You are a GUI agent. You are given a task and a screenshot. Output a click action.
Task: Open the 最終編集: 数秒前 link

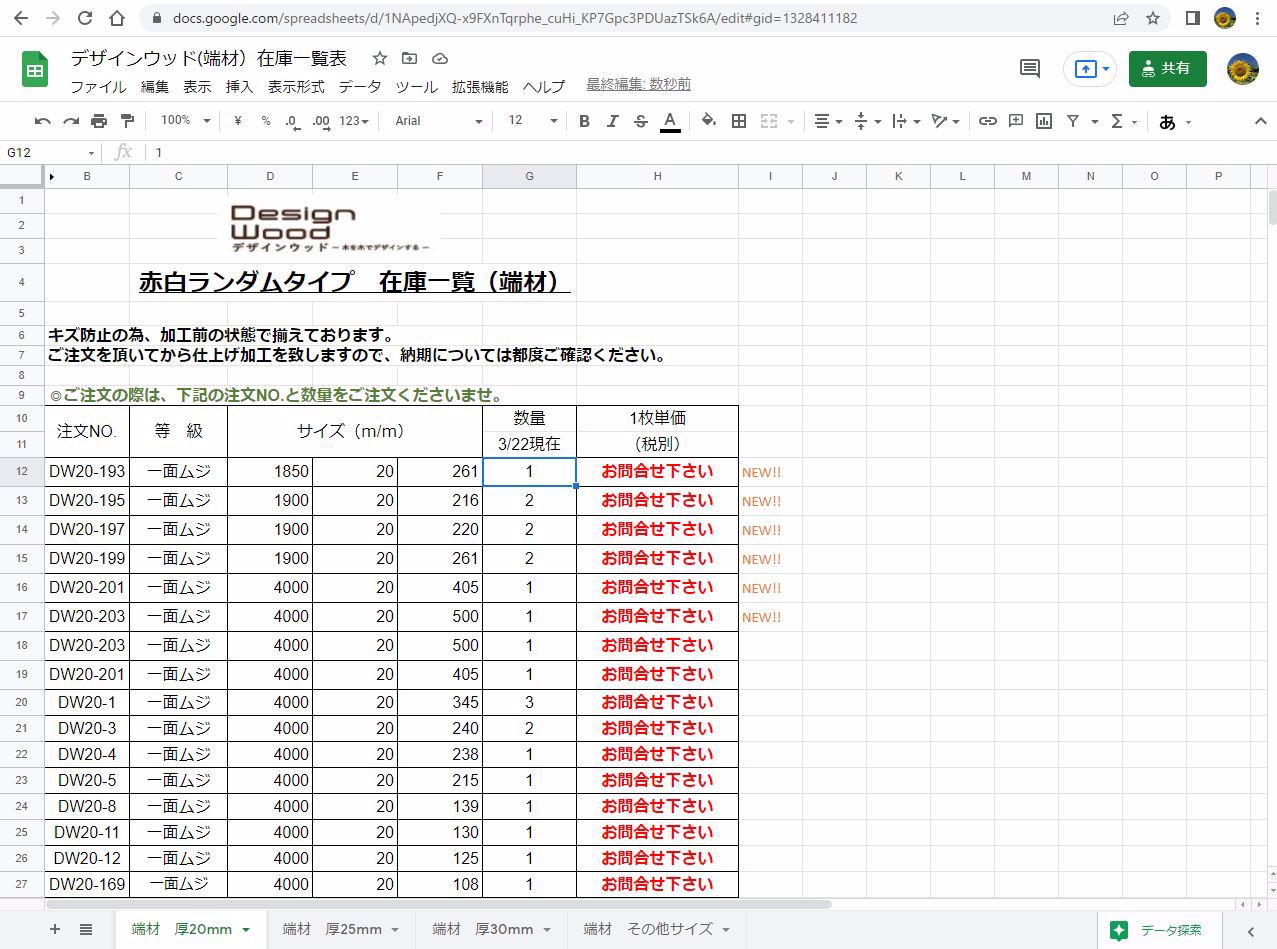pos(638,85)
